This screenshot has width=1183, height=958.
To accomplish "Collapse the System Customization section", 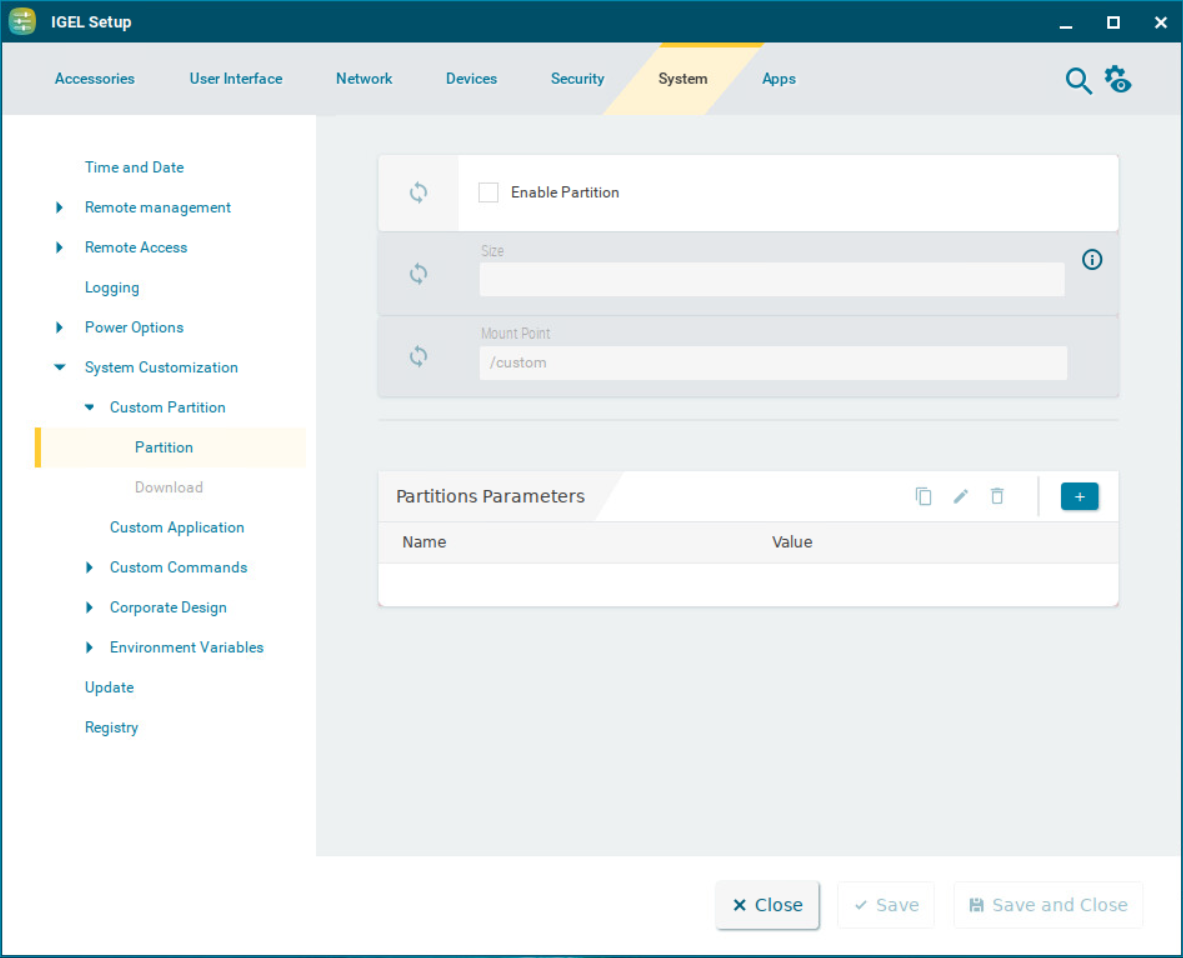I will (60, 368).
